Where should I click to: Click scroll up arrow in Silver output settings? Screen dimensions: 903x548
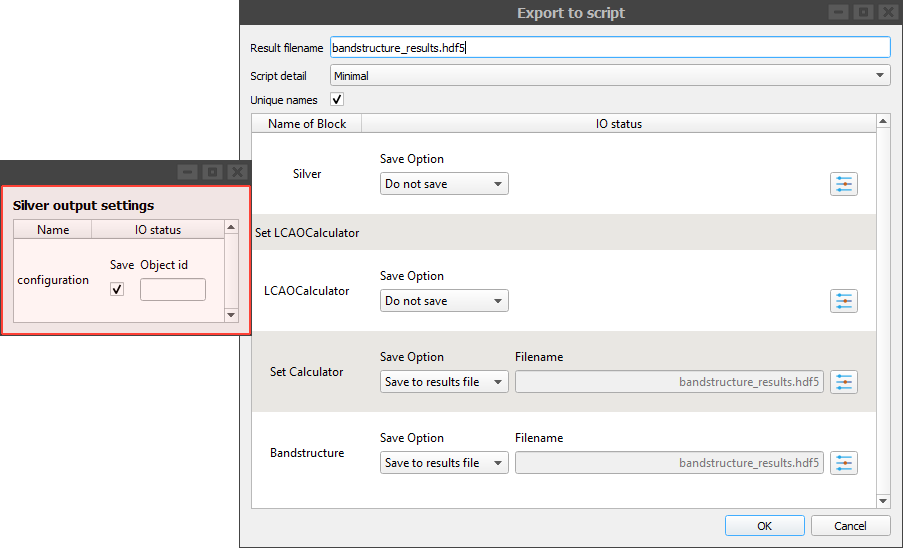click(231, 227)
